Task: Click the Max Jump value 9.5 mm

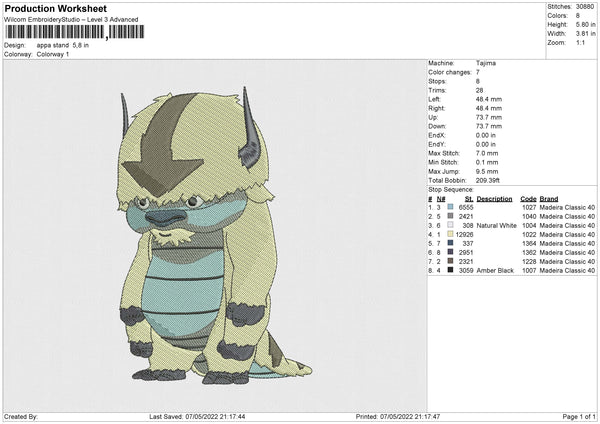Action: point(487,171)
